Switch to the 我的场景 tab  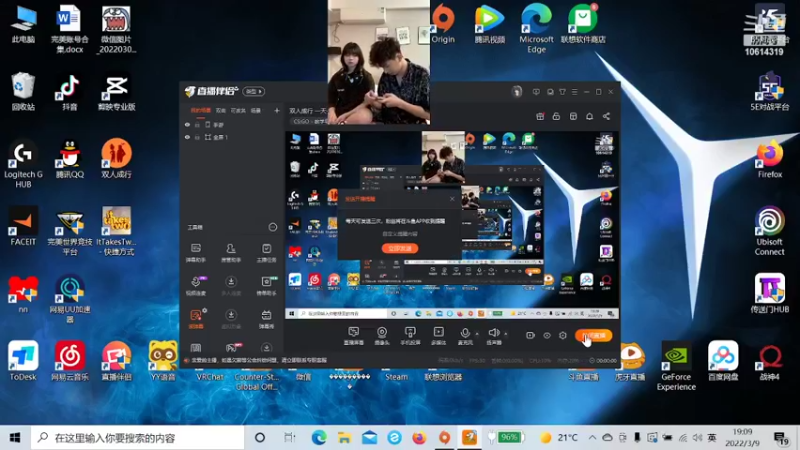(x=201, y=110)
